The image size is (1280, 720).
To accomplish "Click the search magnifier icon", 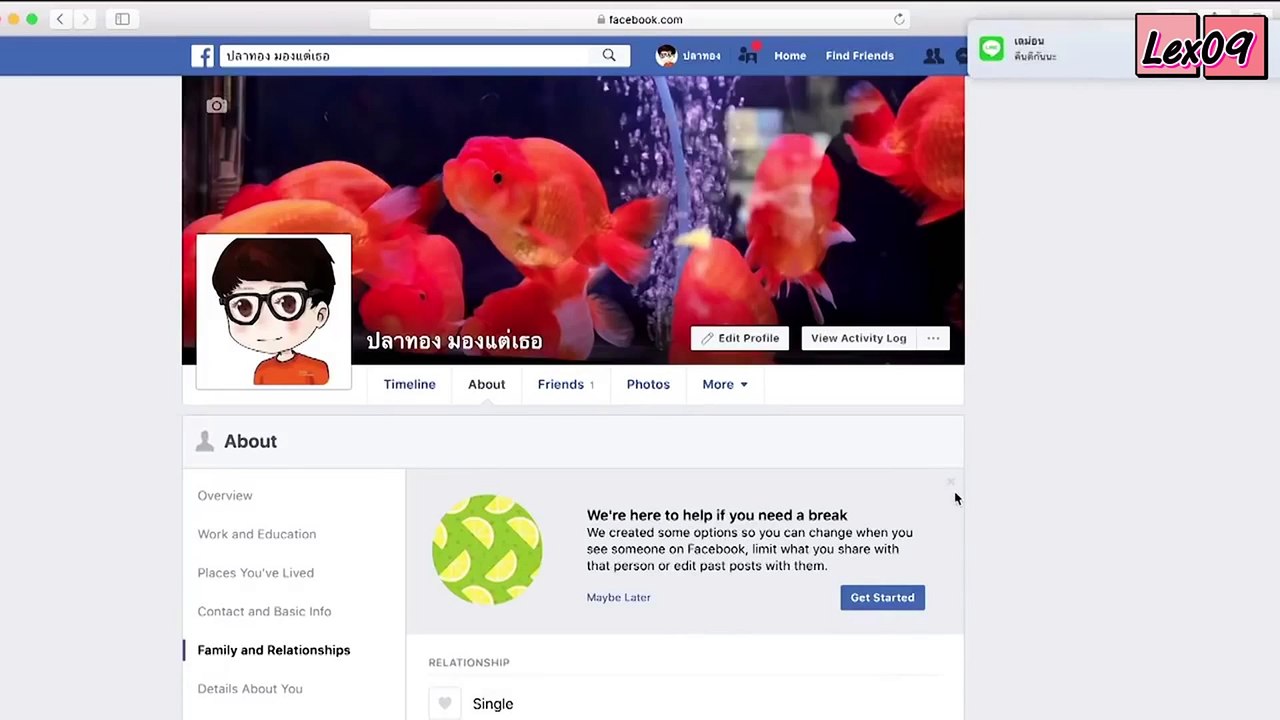I will coord(609,55).
